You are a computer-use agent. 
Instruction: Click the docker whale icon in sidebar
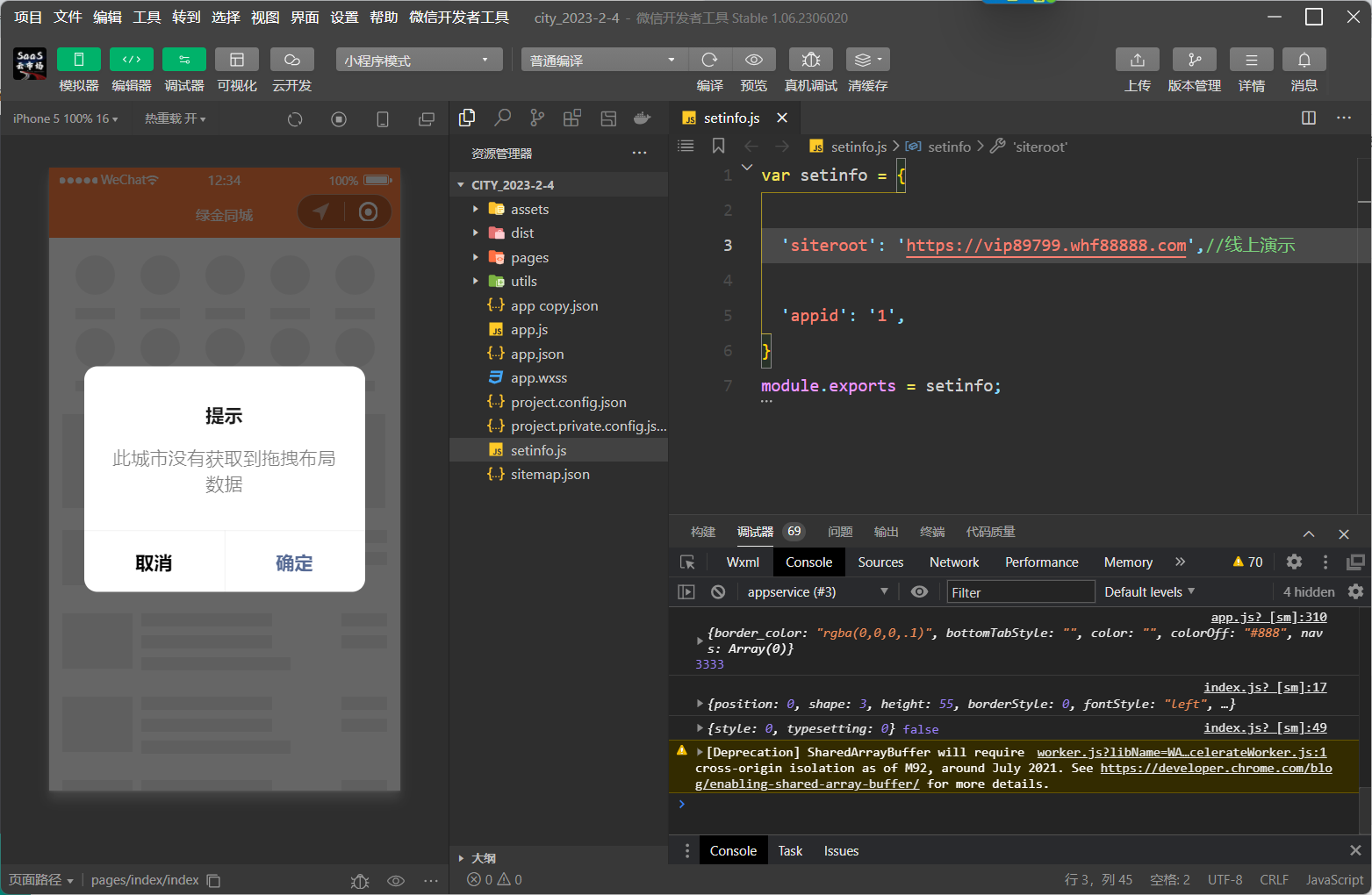[x=643, y=118]
